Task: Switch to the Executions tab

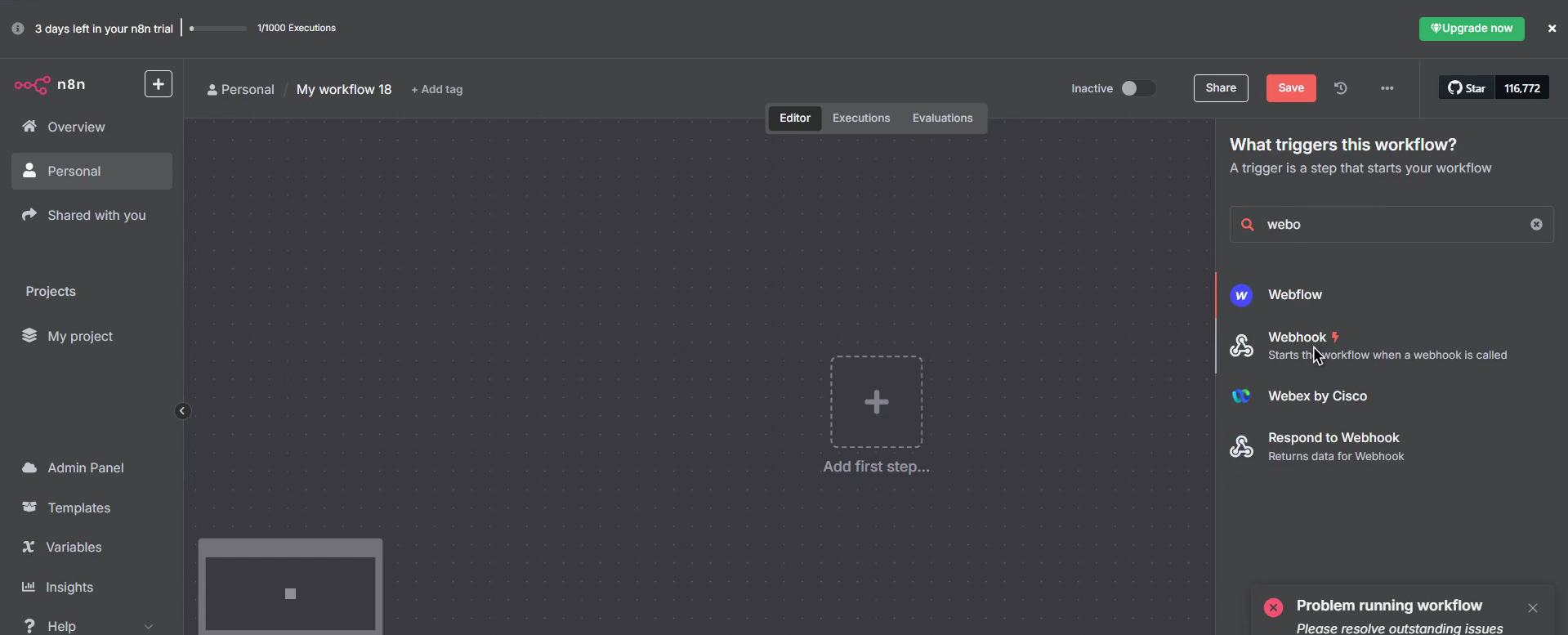Action: tap(861, 119)
